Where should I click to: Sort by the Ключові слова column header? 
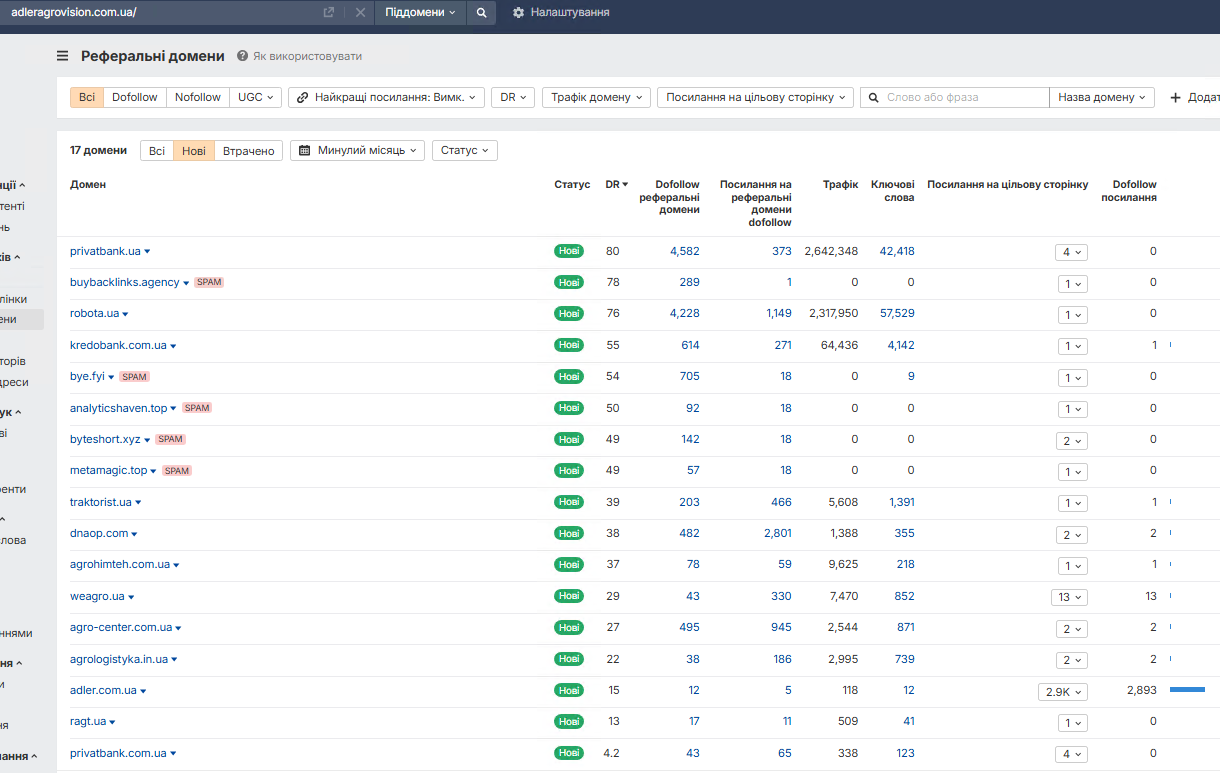892,190
